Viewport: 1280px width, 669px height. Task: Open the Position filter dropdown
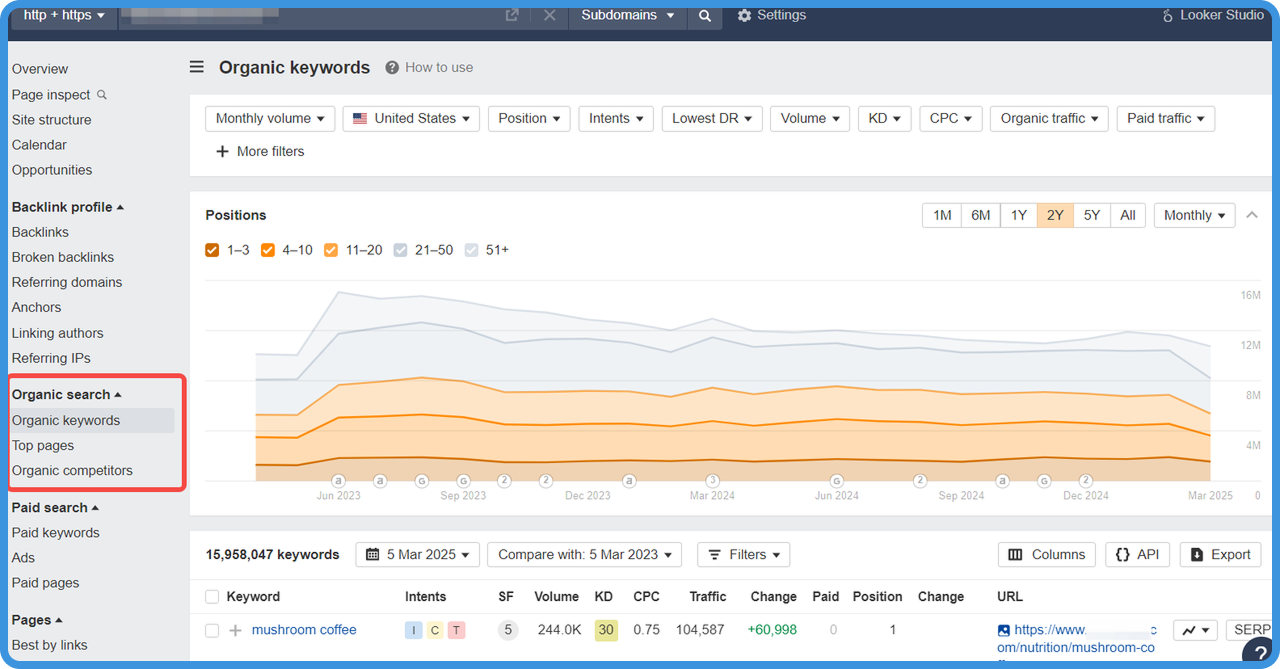[529, 118]
